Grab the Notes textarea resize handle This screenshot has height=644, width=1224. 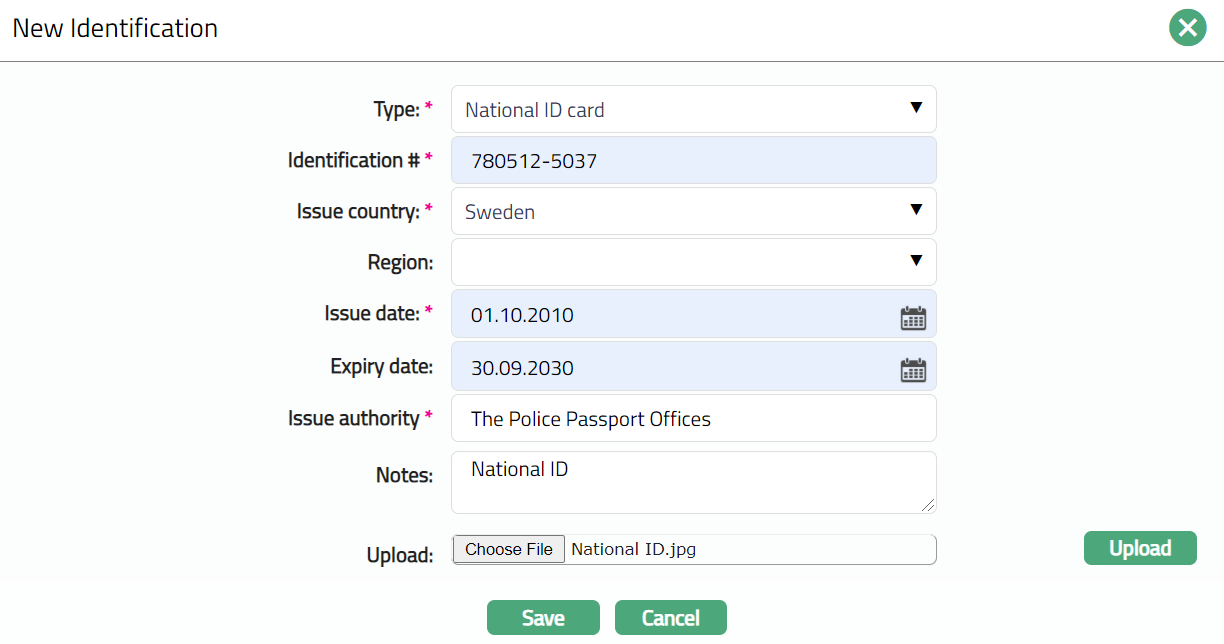point(929,506)
